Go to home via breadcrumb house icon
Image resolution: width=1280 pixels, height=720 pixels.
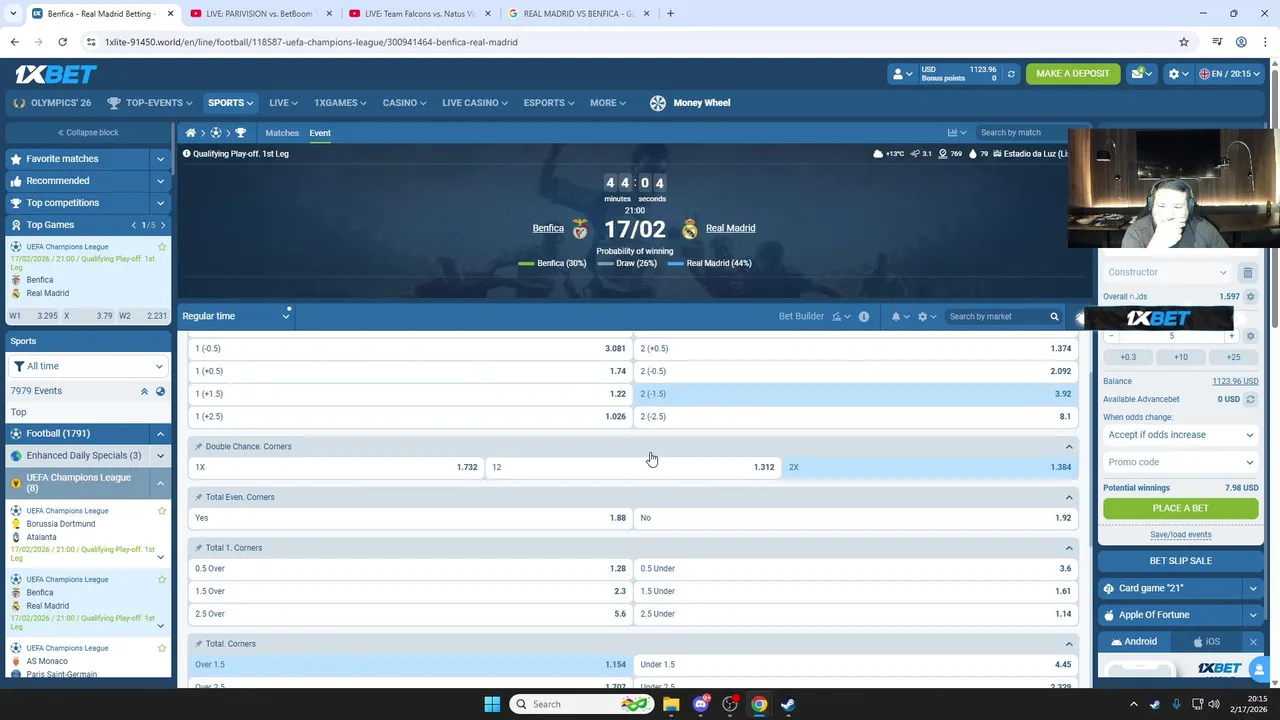coord(190,133)
